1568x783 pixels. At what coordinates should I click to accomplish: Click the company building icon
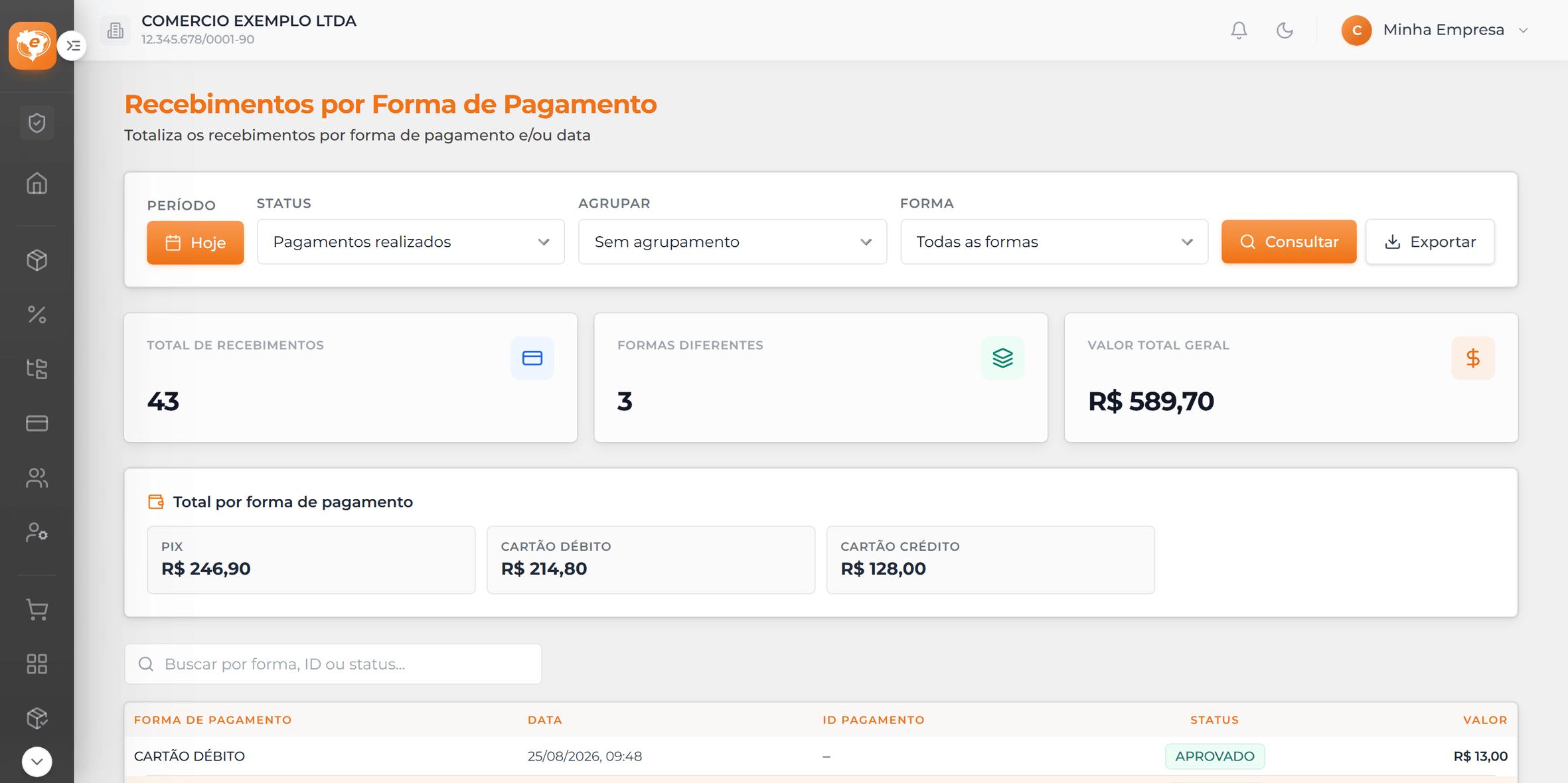[116, 31]
